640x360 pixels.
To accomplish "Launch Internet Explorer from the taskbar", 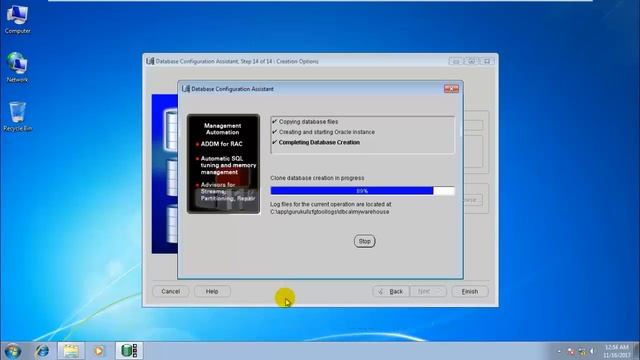I will 42,351.
